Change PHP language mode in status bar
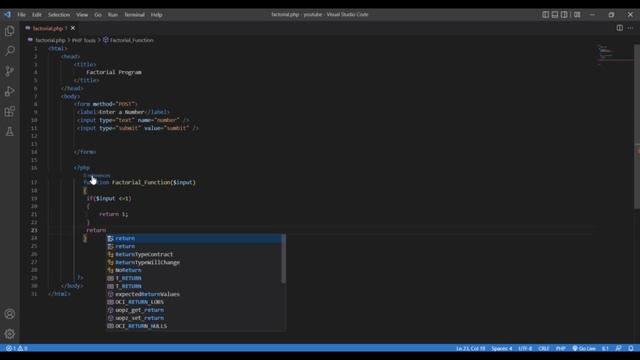The width and height of the screenshot is (640, 360). click(560, 348)
